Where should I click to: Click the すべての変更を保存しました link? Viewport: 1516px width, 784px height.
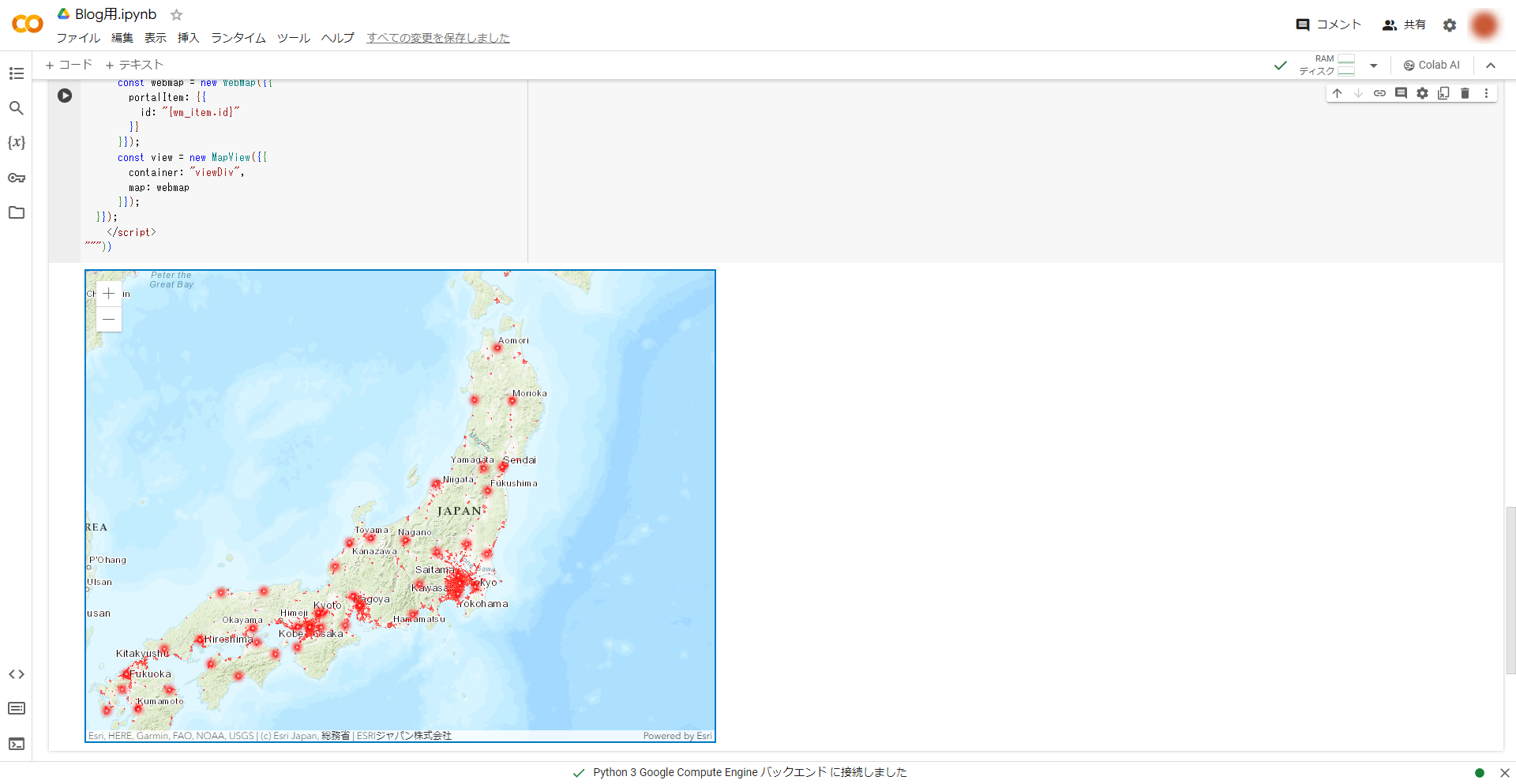pyautogui.click(x=438, y=38)
